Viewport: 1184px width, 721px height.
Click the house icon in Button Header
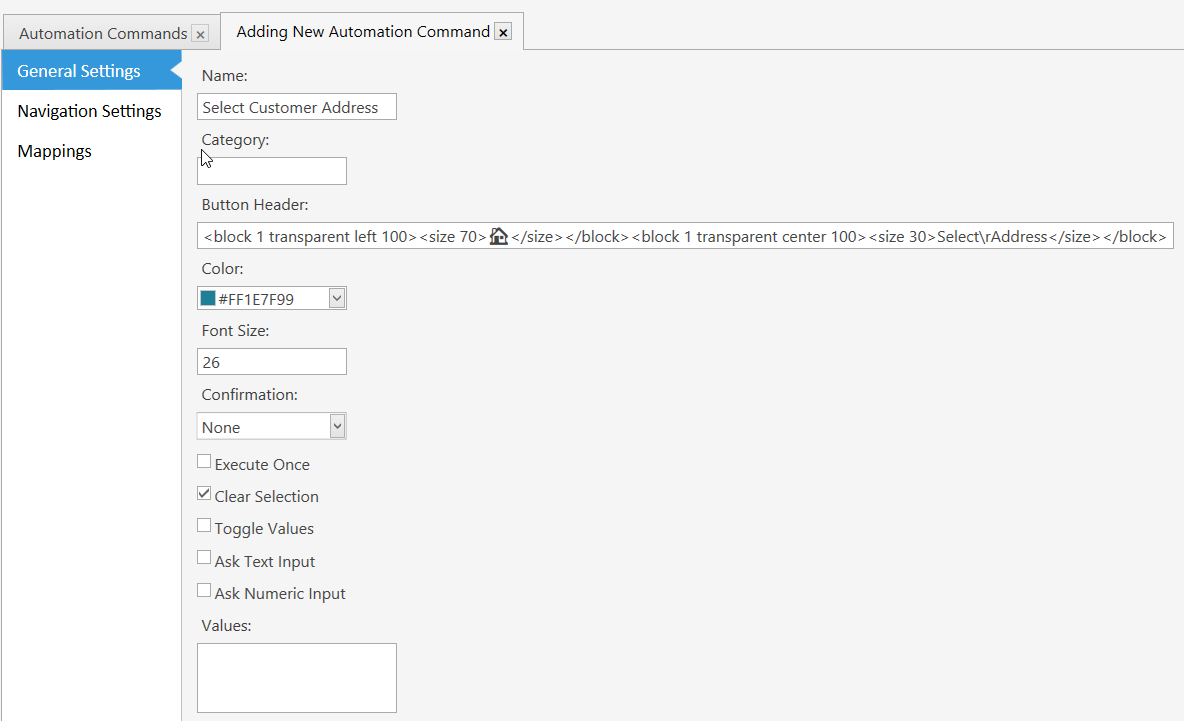point(498,236)
